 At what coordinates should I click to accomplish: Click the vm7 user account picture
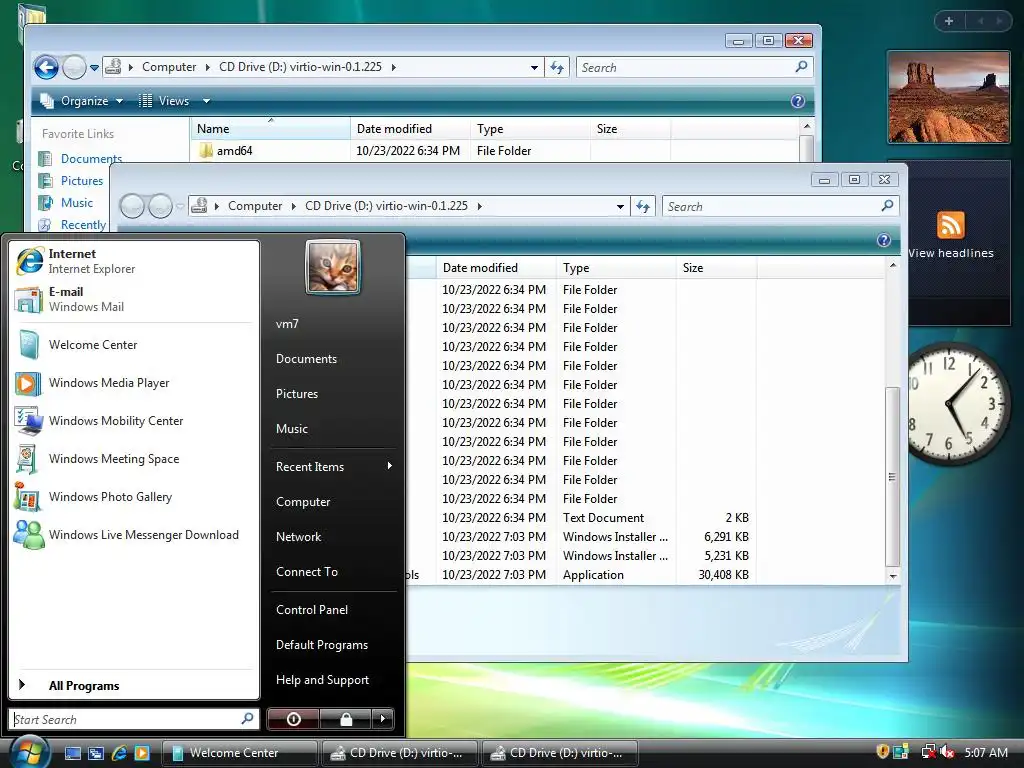(x=332, y=266)
